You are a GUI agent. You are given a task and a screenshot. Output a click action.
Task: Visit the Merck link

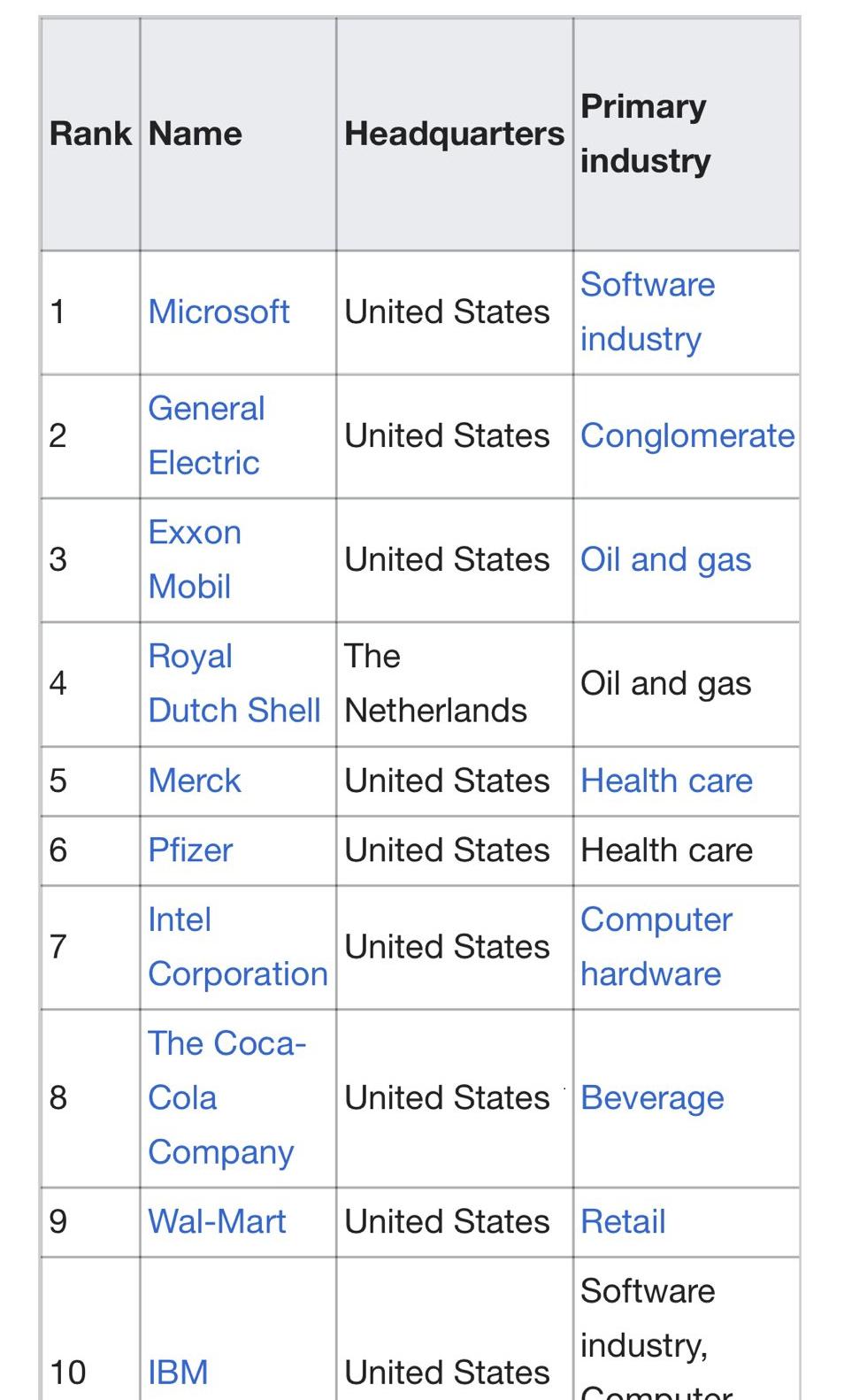tap(194, 781)
